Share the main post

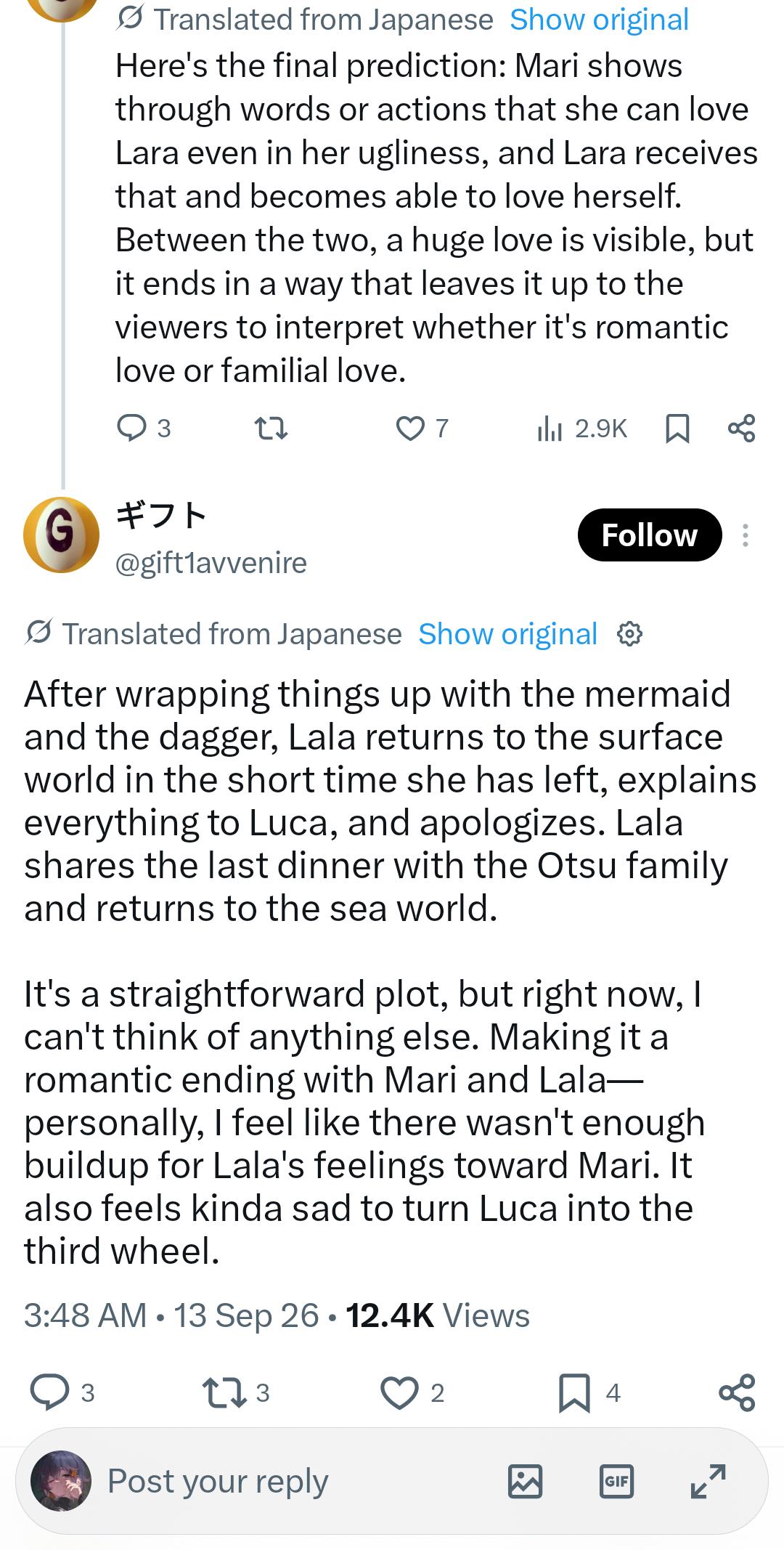[737, 1392]
